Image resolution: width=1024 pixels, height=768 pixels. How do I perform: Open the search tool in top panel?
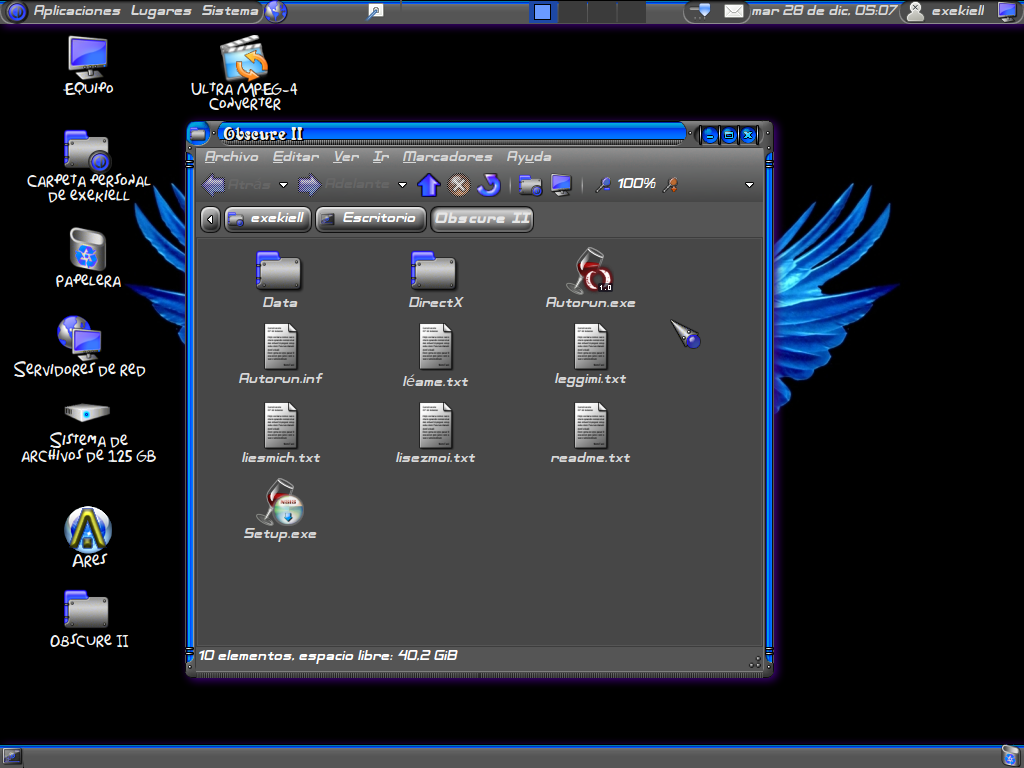tap(375, 11)
